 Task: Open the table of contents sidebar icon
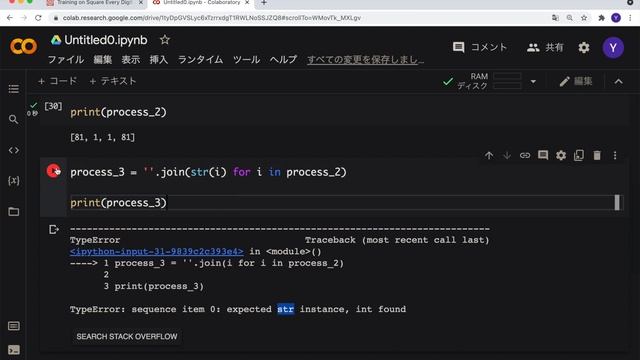[13, 89]
